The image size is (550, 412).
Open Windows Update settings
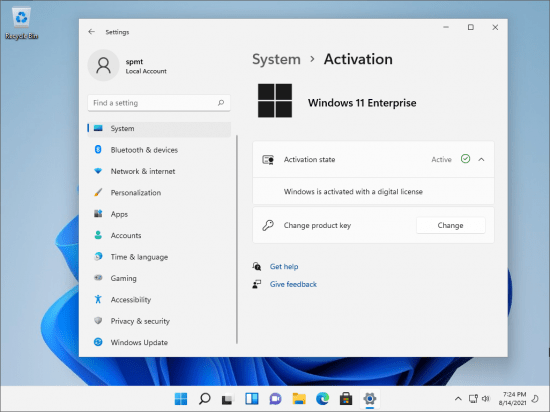[159, 342]
